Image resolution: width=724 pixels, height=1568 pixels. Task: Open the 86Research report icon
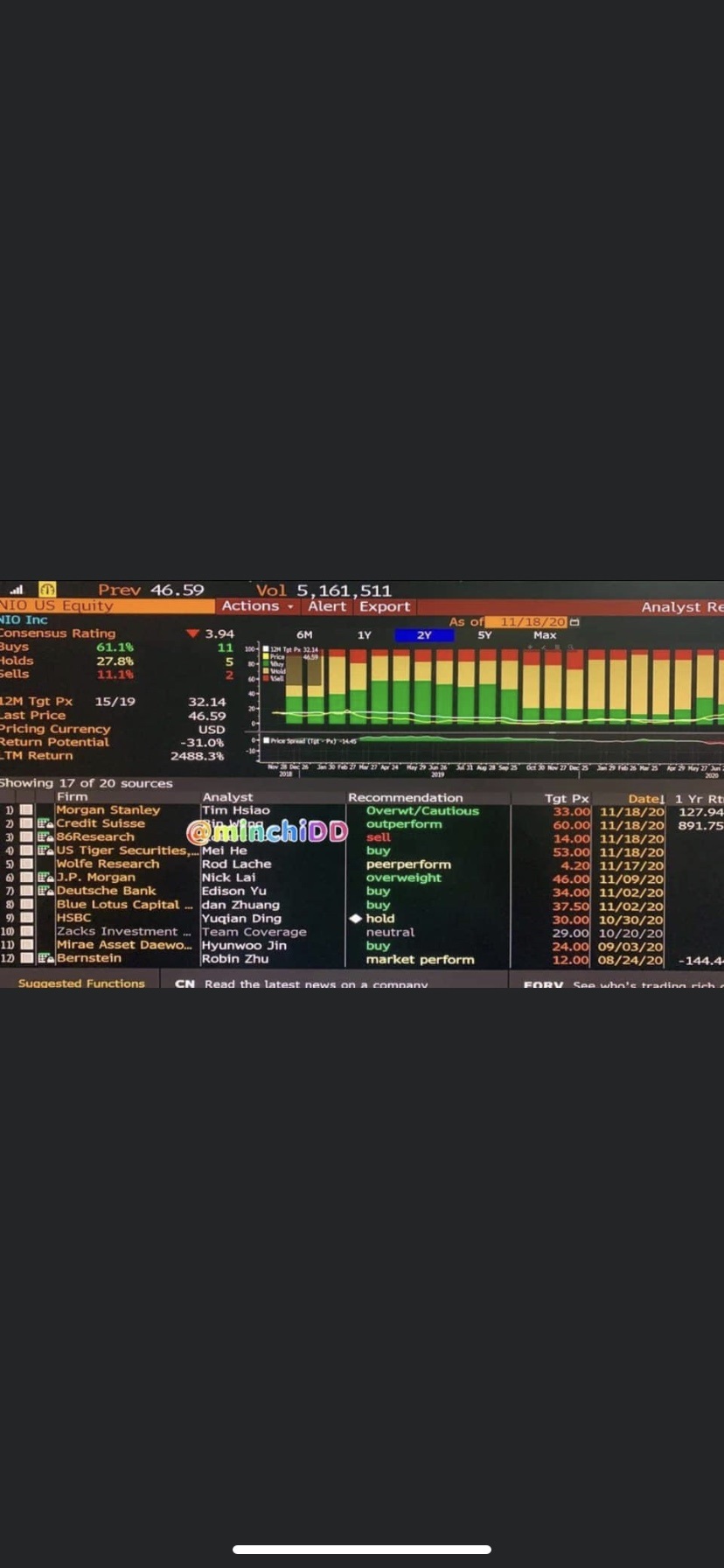tap(45, 837)
